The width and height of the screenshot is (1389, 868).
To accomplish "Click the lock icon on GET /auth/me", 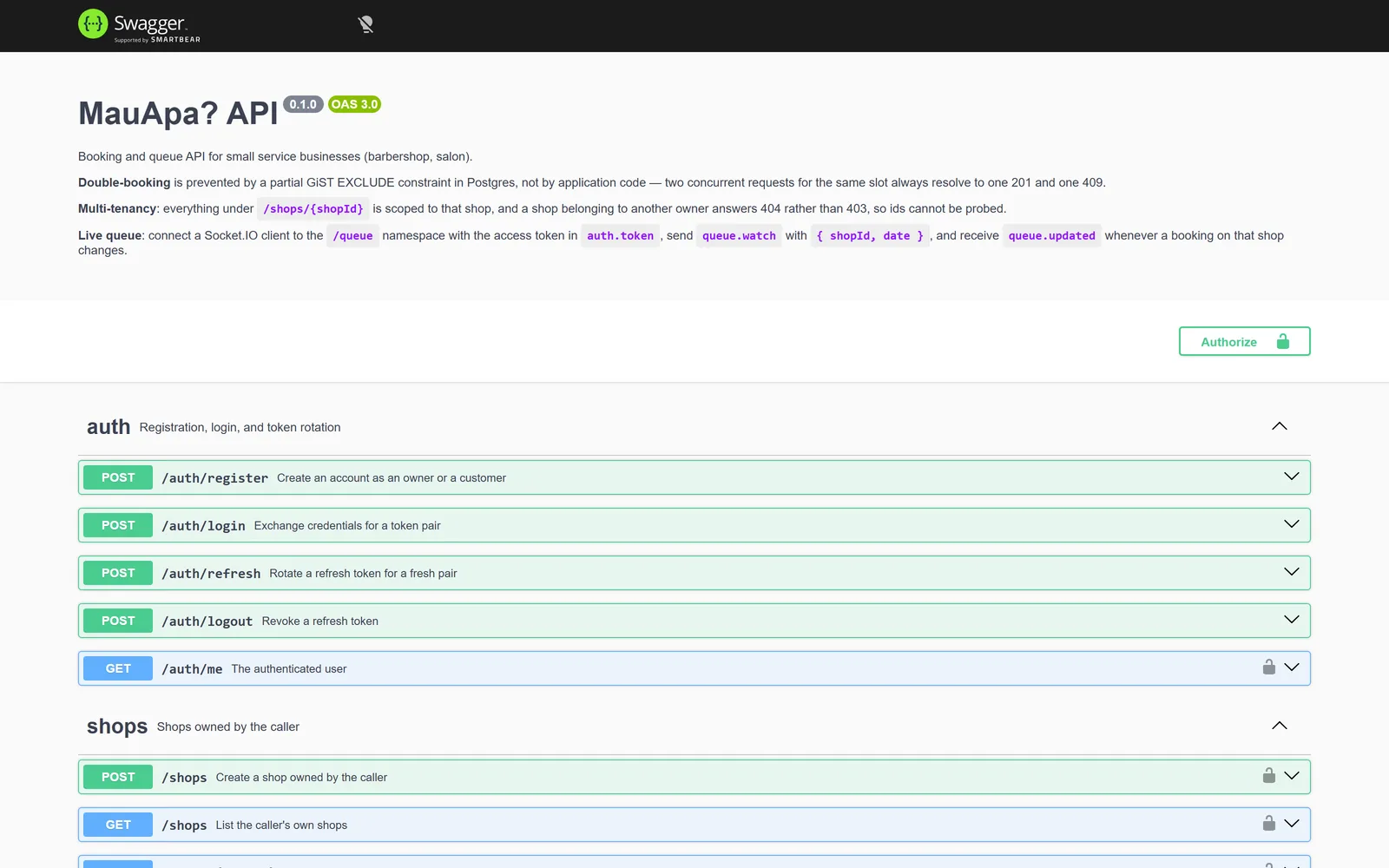I will (1268, 667).
